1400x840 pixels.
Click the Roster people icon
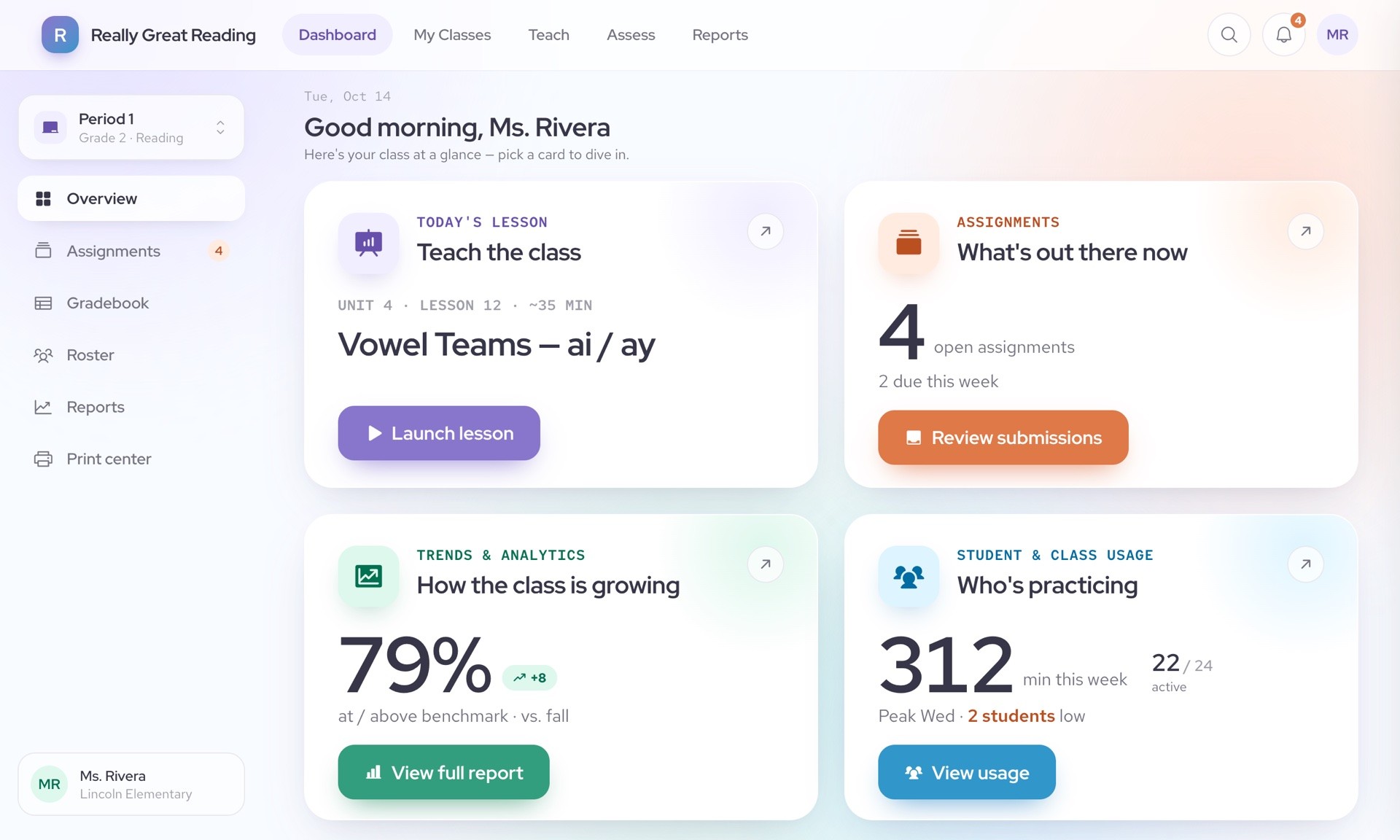43,355
